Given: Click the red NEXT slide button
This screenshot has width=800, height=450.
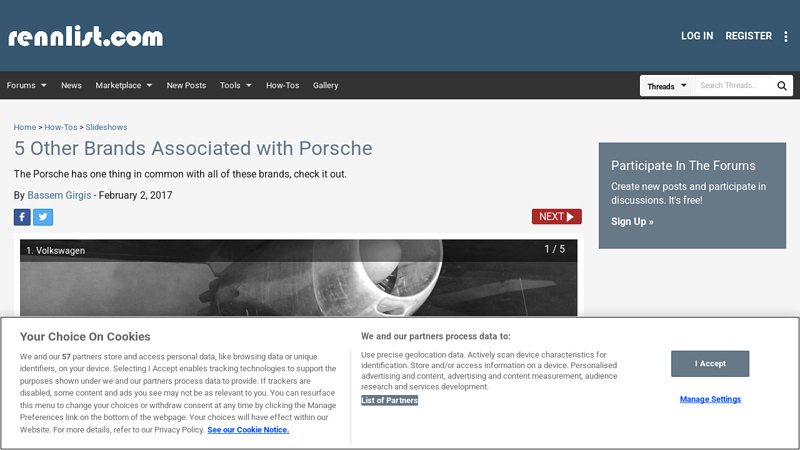Looking at the screenshot, I should coord(557,216).
